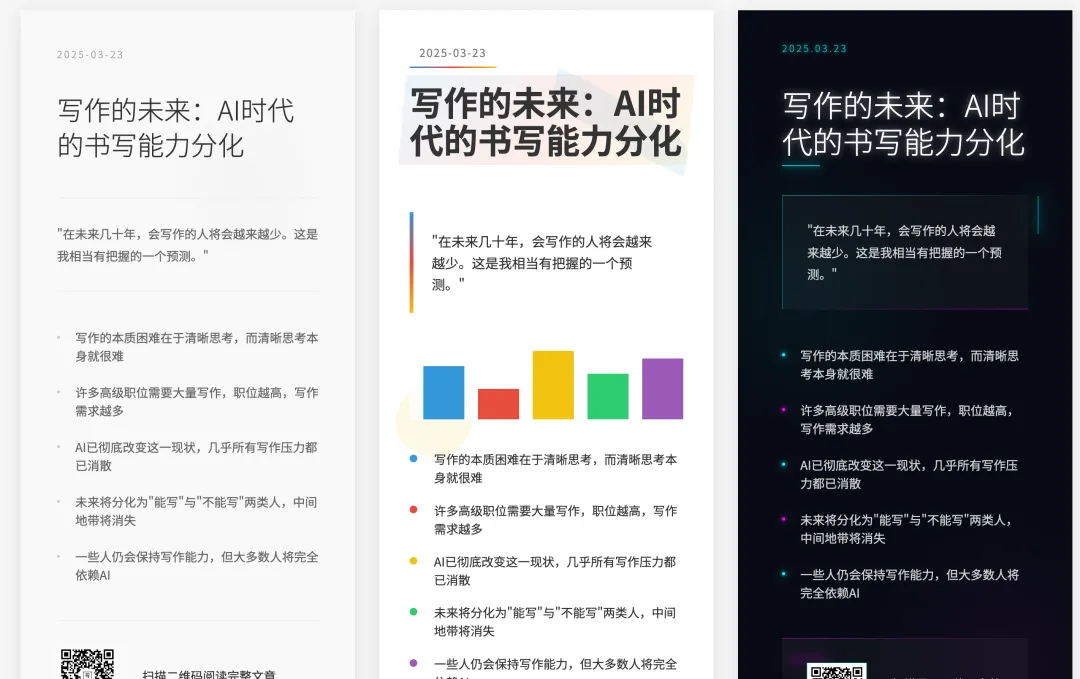1080x679 pixels.
Task: Select colorful card bullet "一些人仍会保持写作能力"
Action: pos(555,668)
